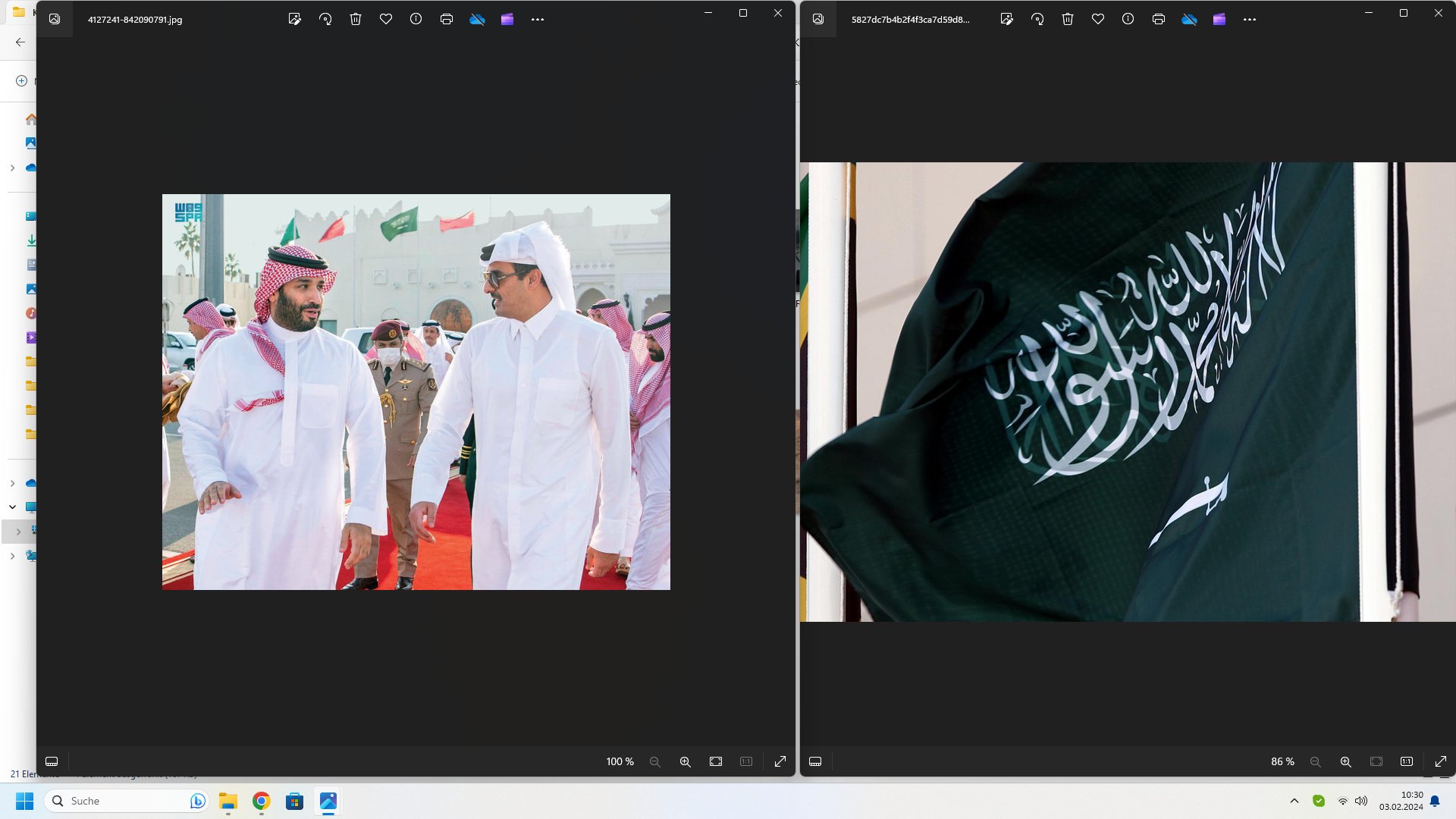This screenshot has width=1456, height=819.
Task: Click the taskbar Suche search box
Action: pyautogui.click(x=127, y=801)
